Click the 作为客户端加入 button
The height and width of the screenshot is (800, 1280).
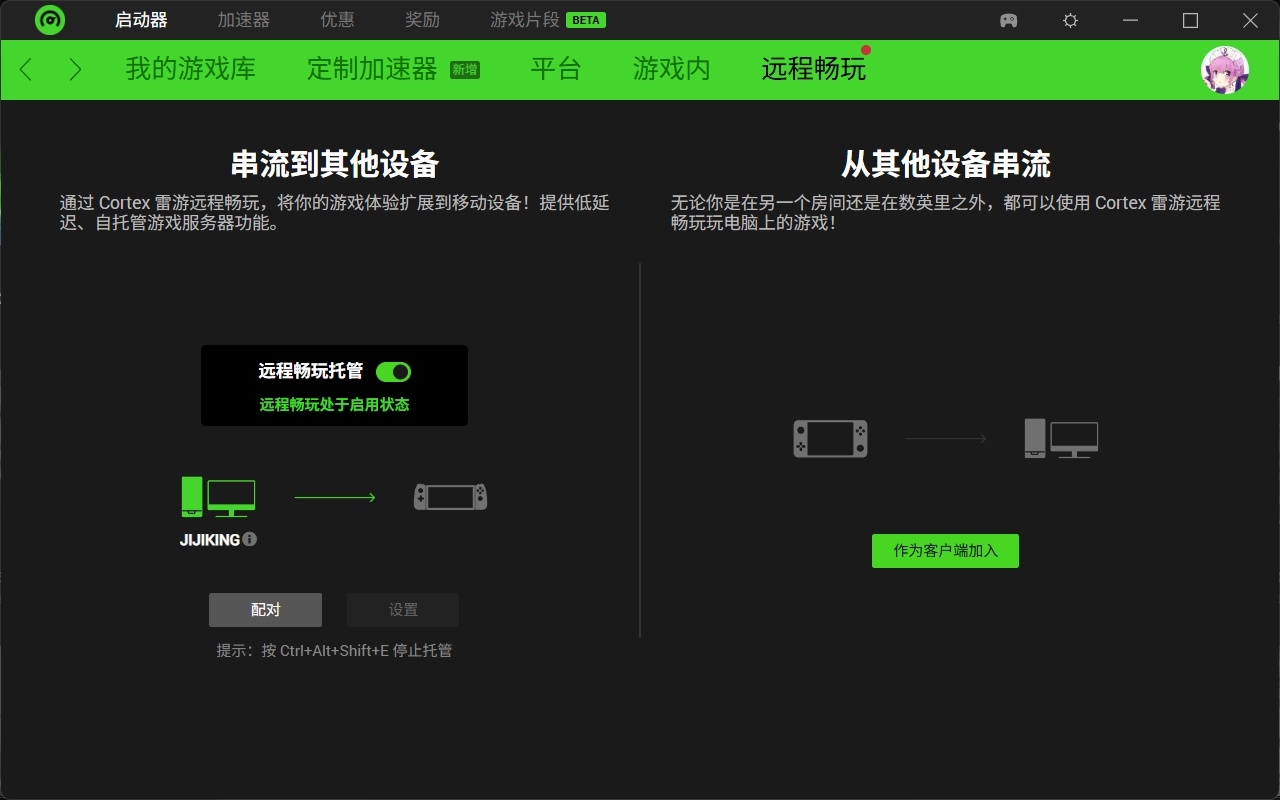(x=945, y=551)
